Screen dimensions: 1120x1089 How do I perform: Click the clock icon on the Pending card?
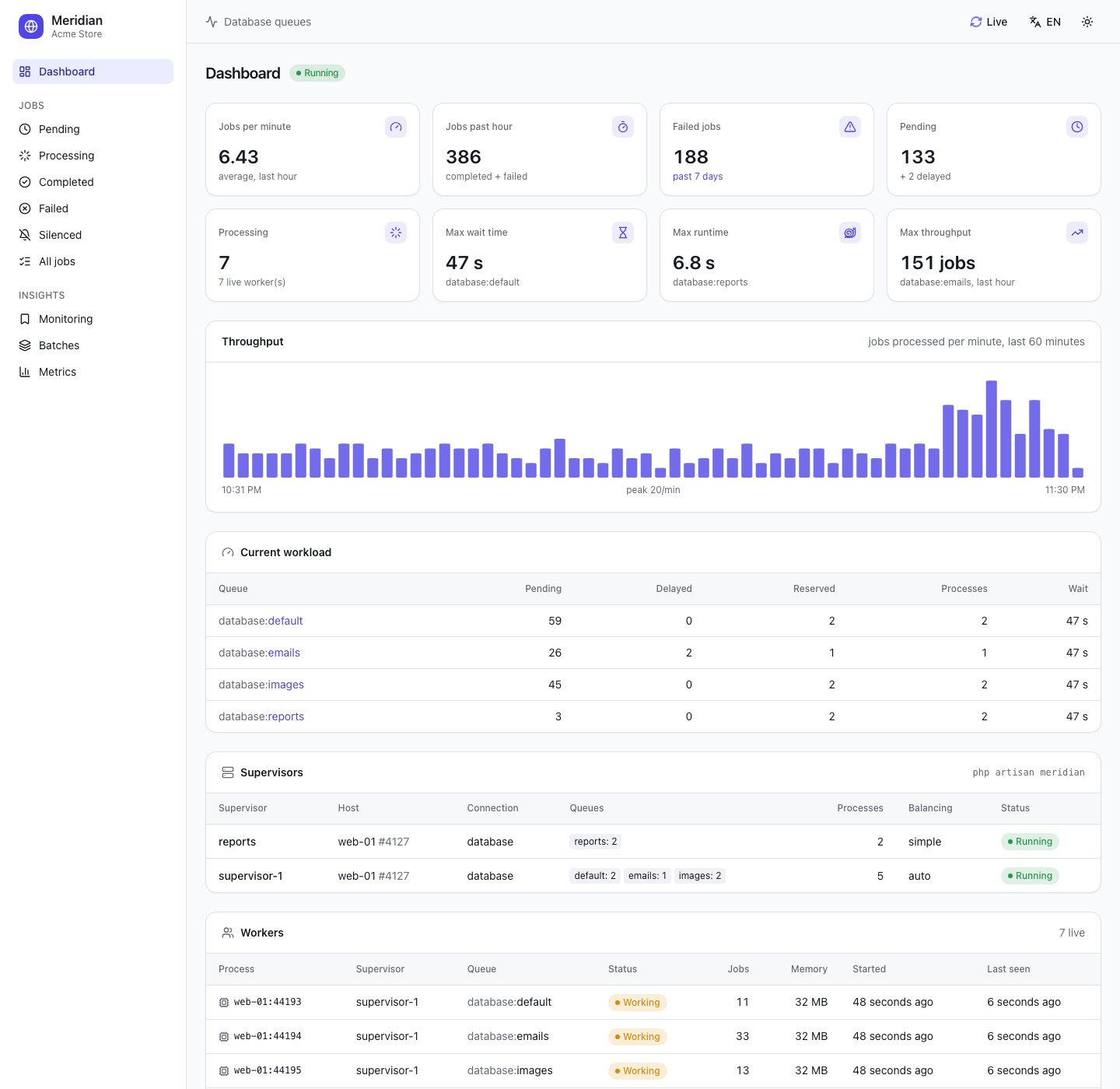click(1077, 127)
